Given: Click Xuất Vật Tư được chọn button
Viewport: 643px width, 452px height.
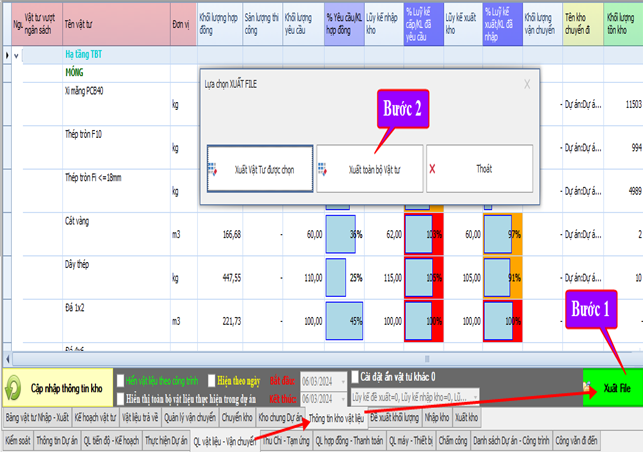Looking at the screenshot, I should (x=259, y=169).
